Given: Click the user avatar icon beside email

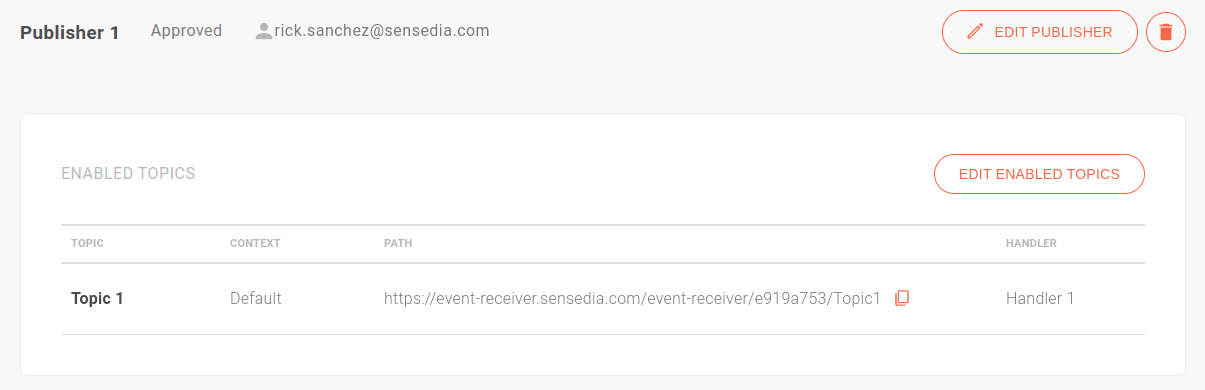Looking at the screenshot, I should 264,31.
